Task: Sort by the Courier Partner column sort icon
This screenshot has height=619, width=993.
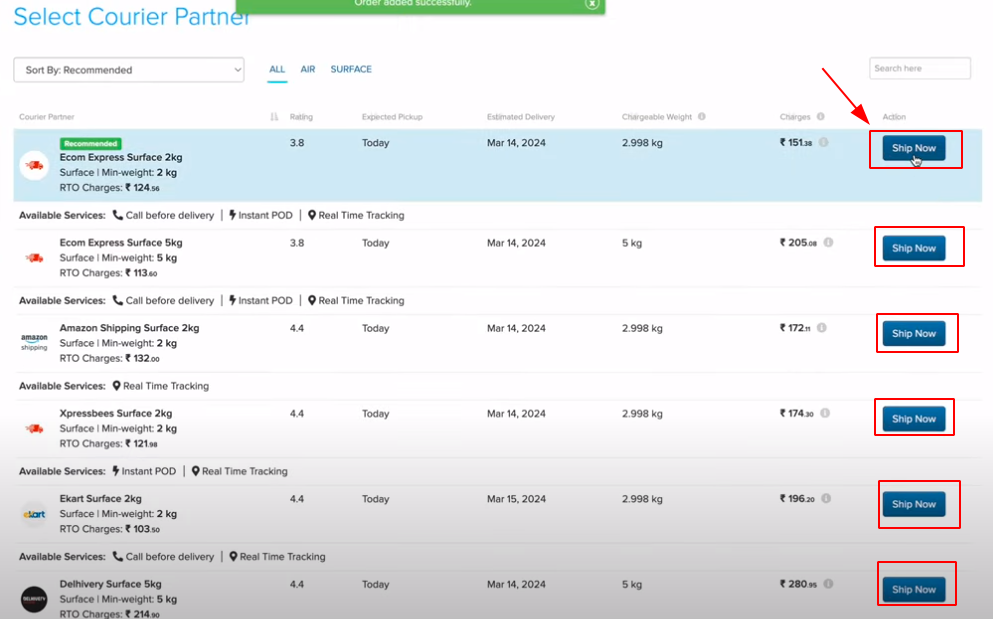Action: (x=274, y=117)
